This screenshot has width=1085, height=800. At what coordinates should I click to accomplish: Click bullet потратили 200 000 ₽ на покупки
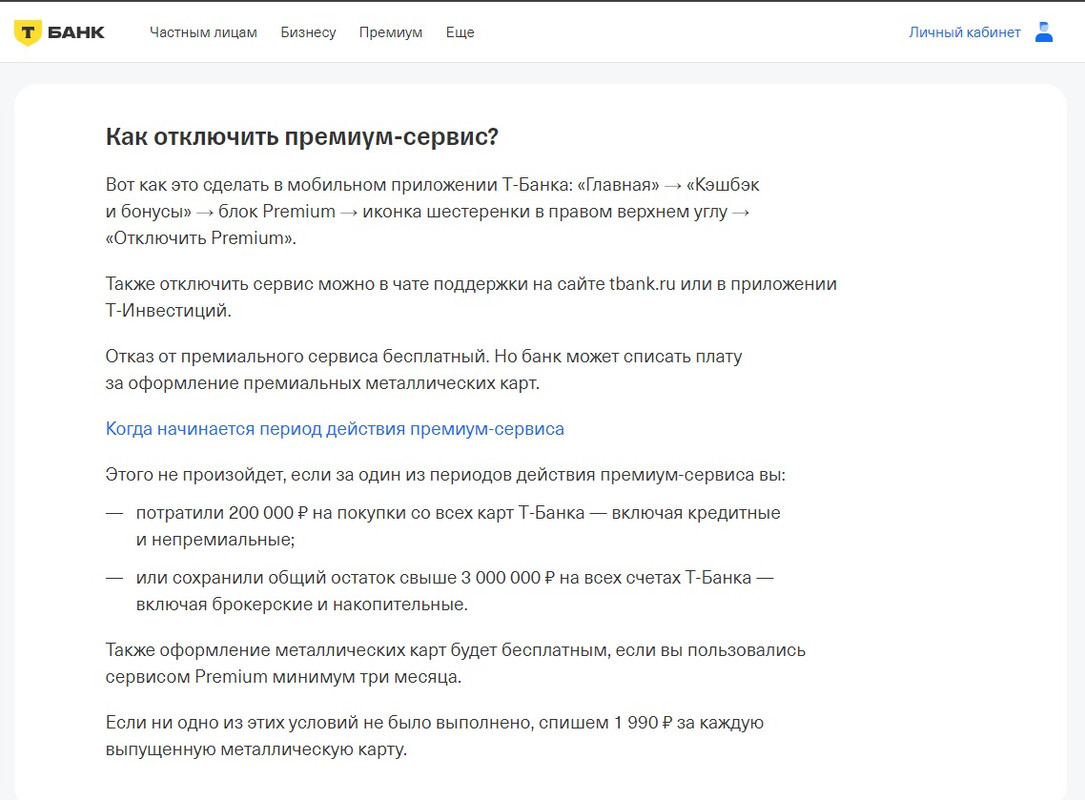(458, 513)
